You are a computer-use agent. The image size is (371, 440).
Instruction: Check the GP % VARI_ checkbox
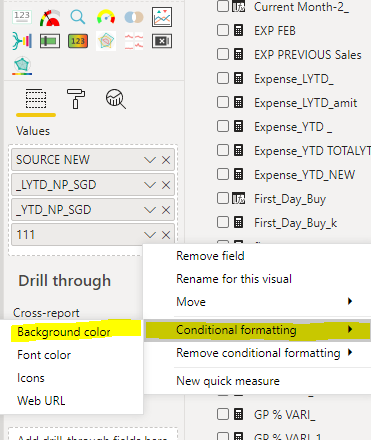tap(223, 414)
